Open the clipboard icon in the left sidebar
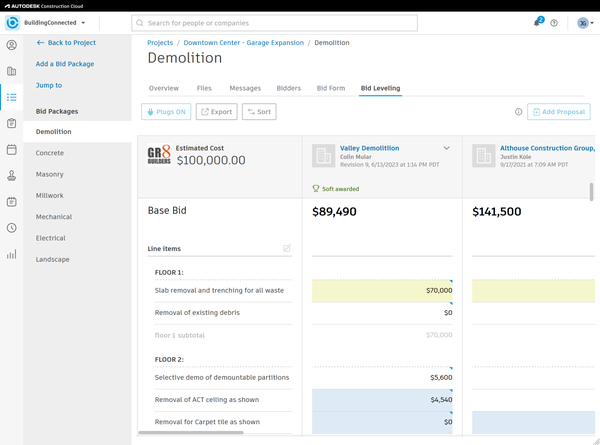Image resolution: width=600 pixels, height=445 pixels. point(11,123)
